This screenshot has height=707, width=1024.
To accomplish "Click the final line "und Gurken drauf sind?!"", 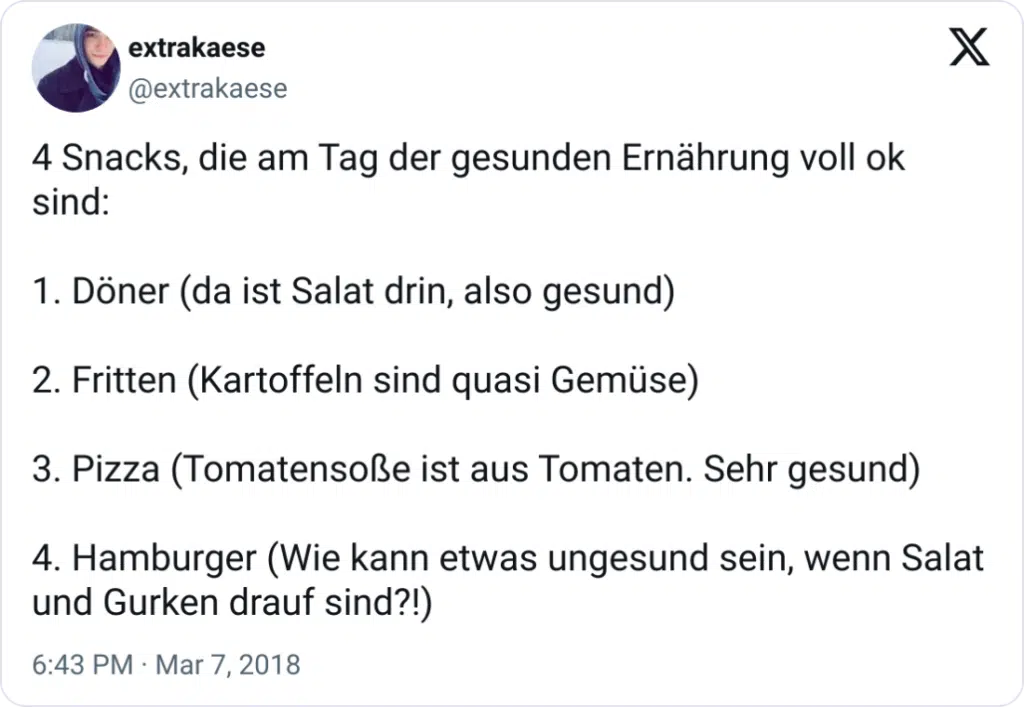I will (232, 603).
